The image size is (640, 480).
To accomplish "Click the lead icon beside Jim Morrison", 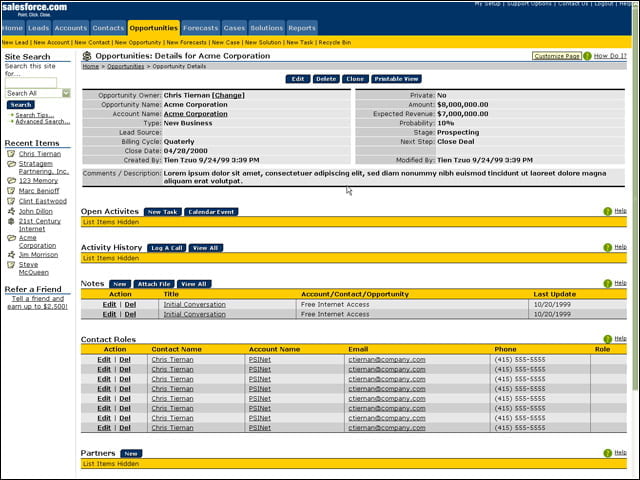I will point(11,254).
